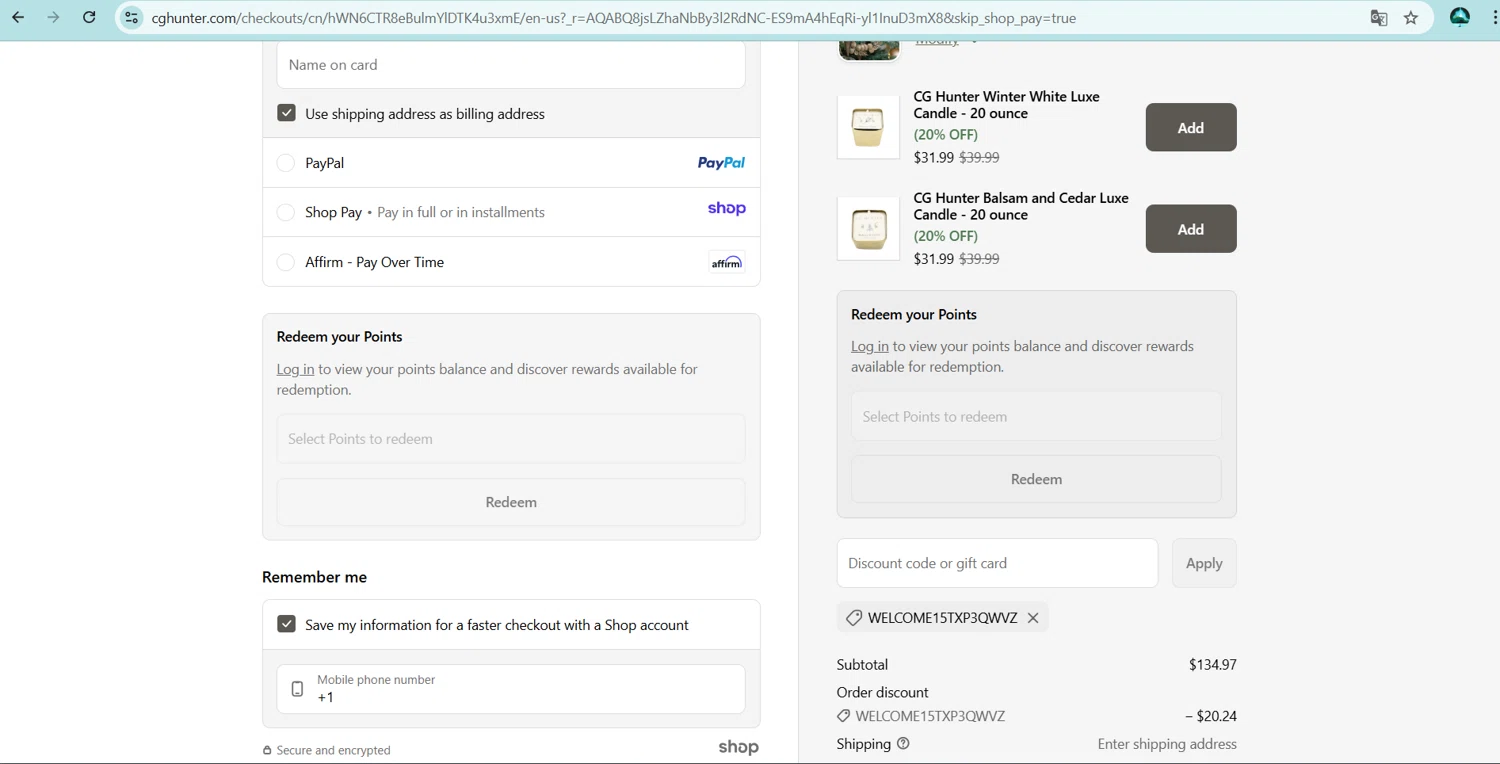Viewport: 1500px width, 764px height.
Task: Expand Select Points to redeem in order summary
Action: [1036, 416]
